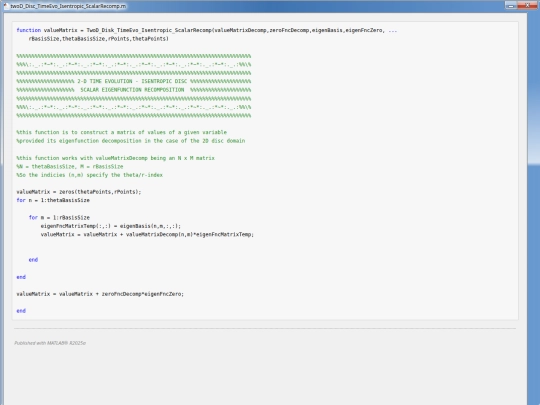
Task: Click the line 'valueMatrix = zeros(thetaPoints,rPoints);'
Action: point(79,192)
